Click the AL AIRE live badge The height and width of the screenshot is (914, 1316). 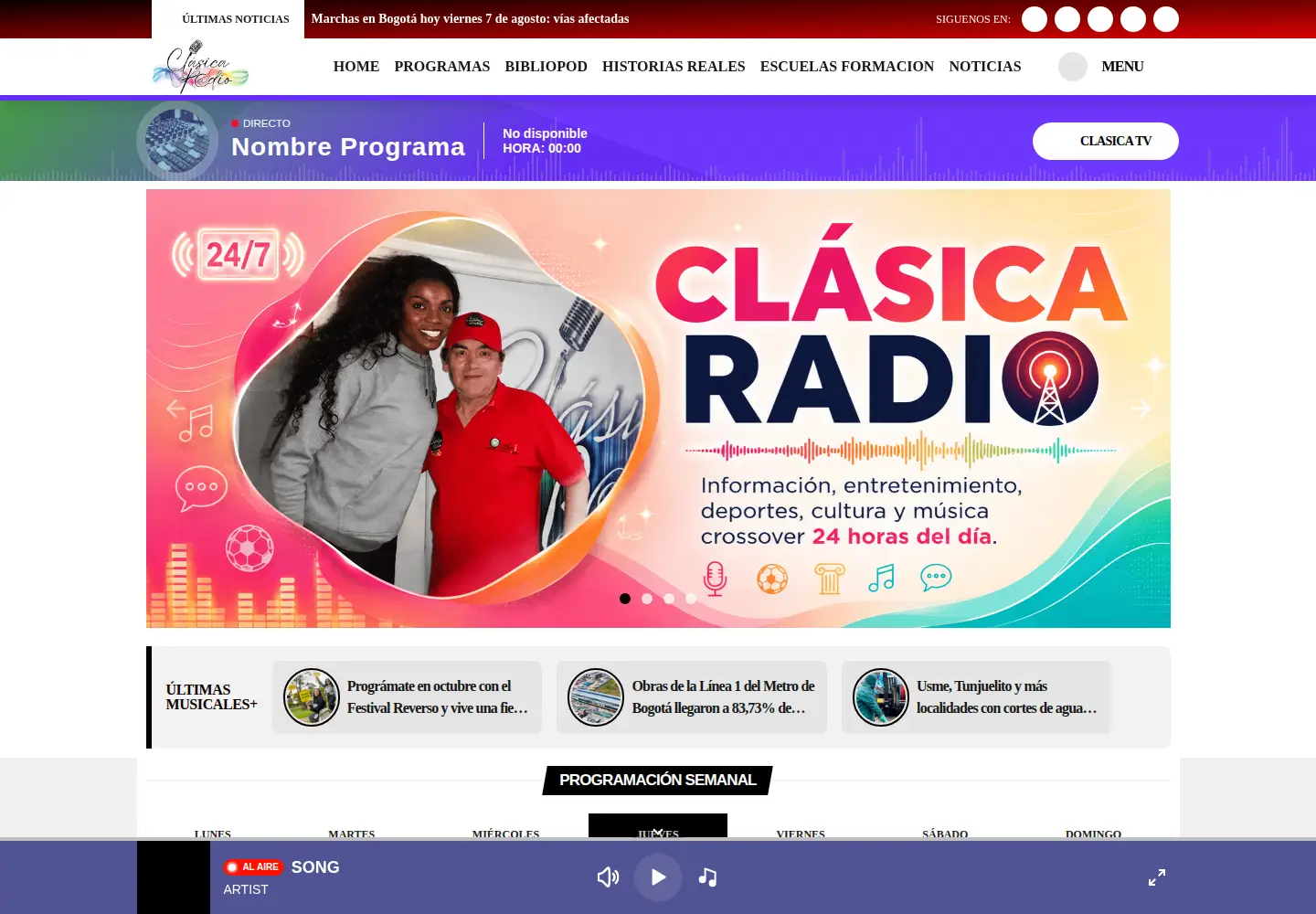click(254, 867)
